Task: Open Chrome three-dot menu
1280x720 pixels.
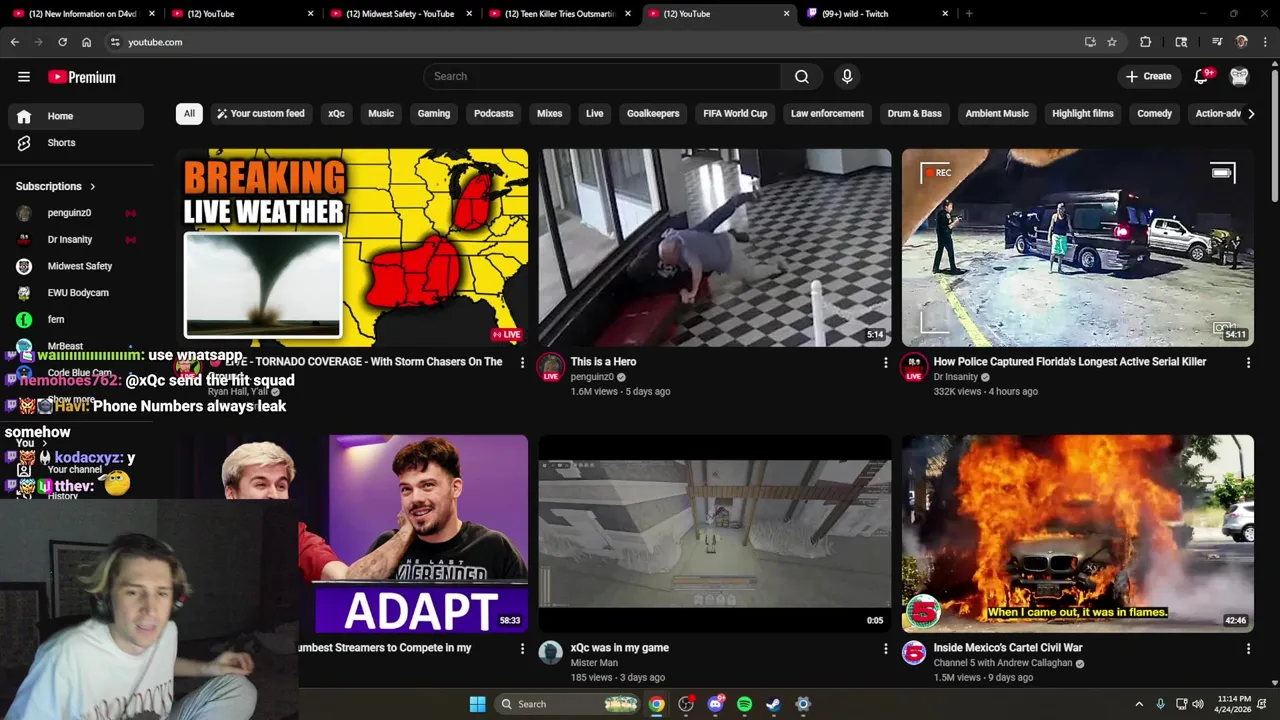Action: click(1266, 42)
